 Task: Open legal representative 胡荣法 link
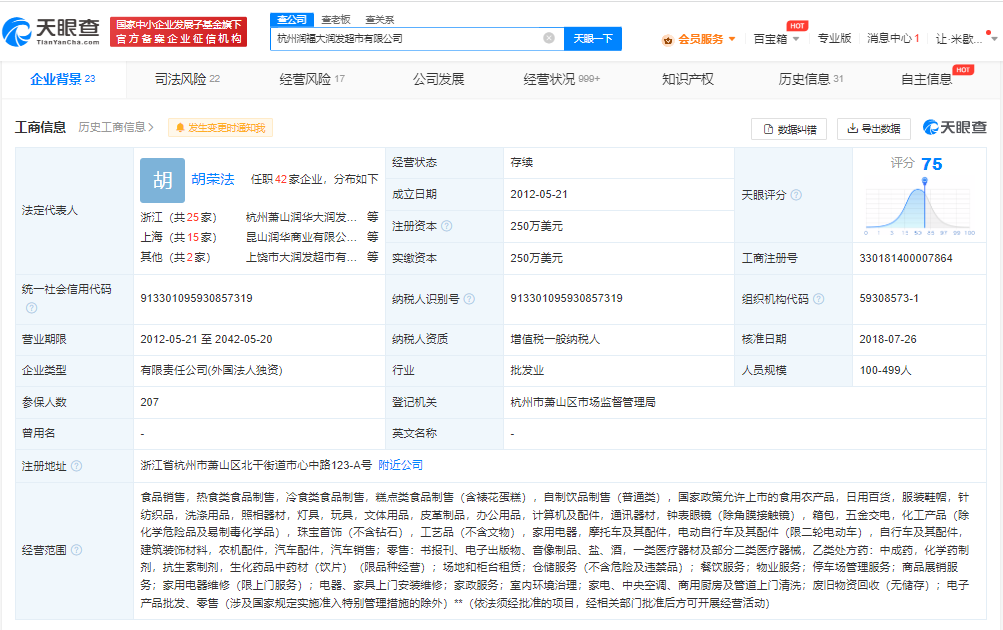pyautogui.click(x=212, y=179)
